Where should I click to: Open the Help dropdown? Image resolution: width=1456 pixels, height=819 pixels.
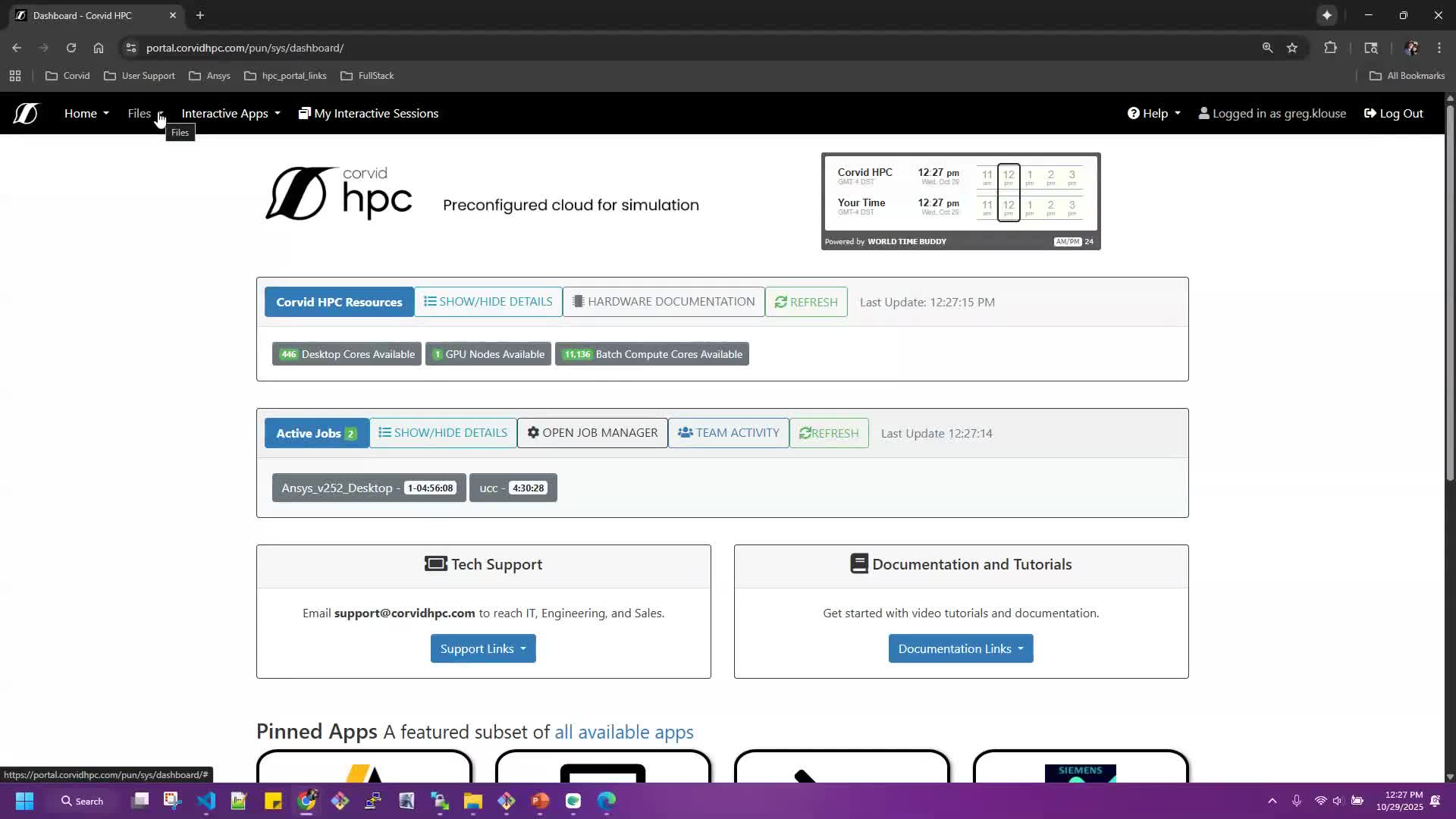click(x=1153, y=113)
